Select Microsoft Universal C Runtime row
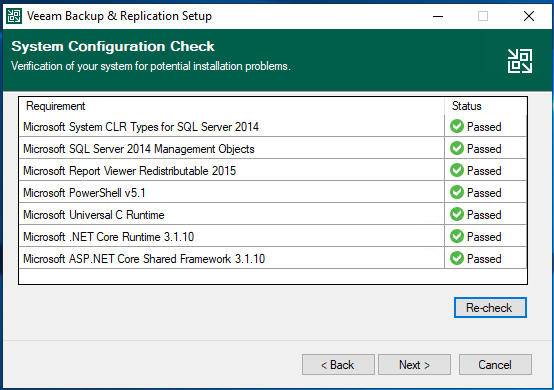 [272, 214]
